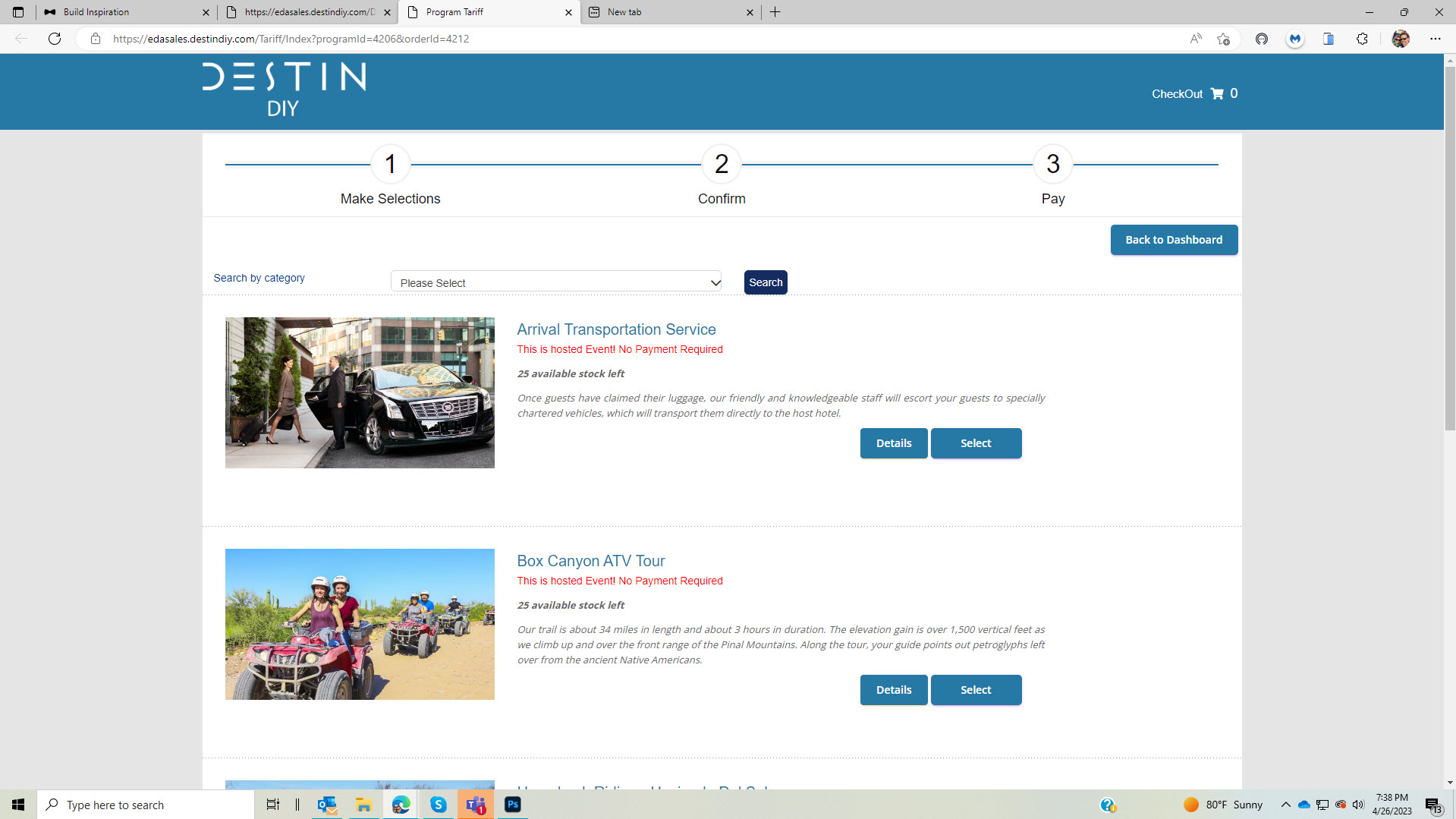The image size is (1456, 819).
Task: Show hidden system tray icons
Action: (1285, 805)
